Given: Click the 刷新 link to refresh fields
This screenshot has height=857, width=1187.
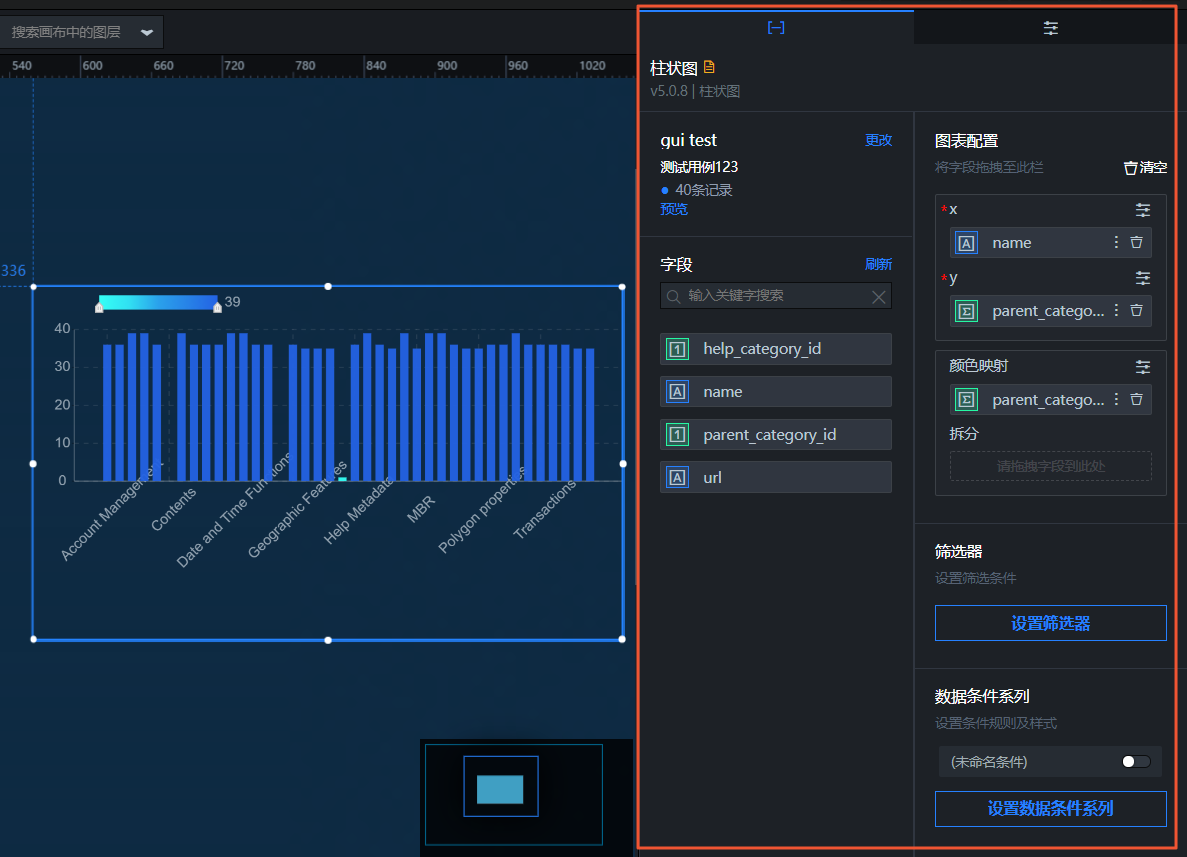Looking at the screenshot, I should (x=878, y=264).
